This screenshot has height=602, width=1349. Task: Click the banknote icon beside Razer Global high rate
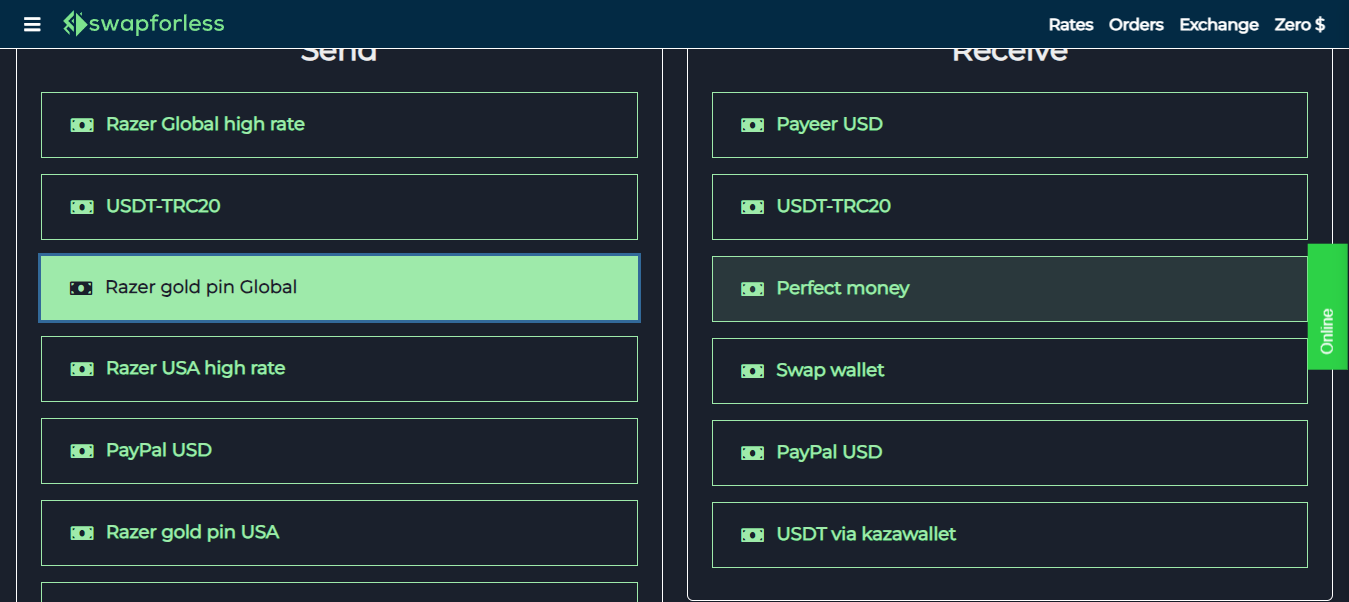click(x=81, y=124)
